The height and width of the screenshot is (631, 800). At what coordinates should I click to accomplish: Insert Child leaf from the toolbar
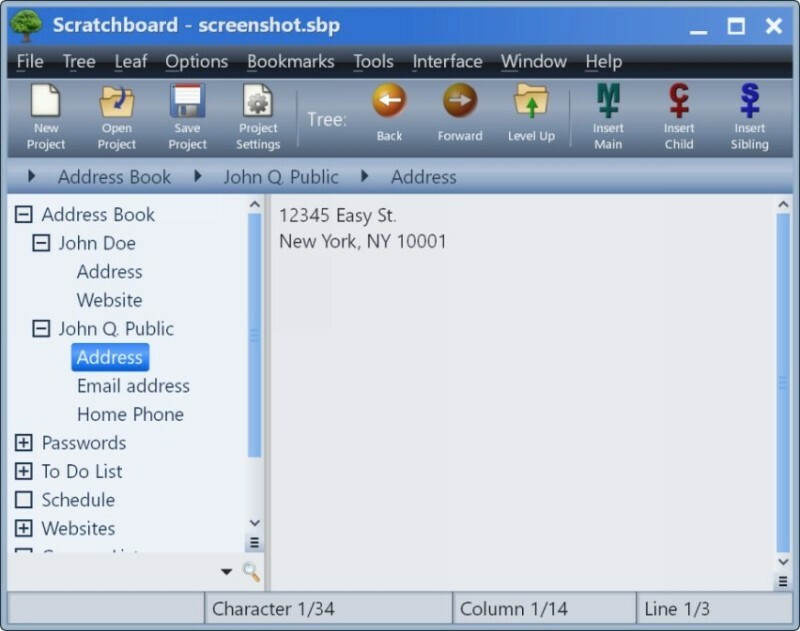679,101
